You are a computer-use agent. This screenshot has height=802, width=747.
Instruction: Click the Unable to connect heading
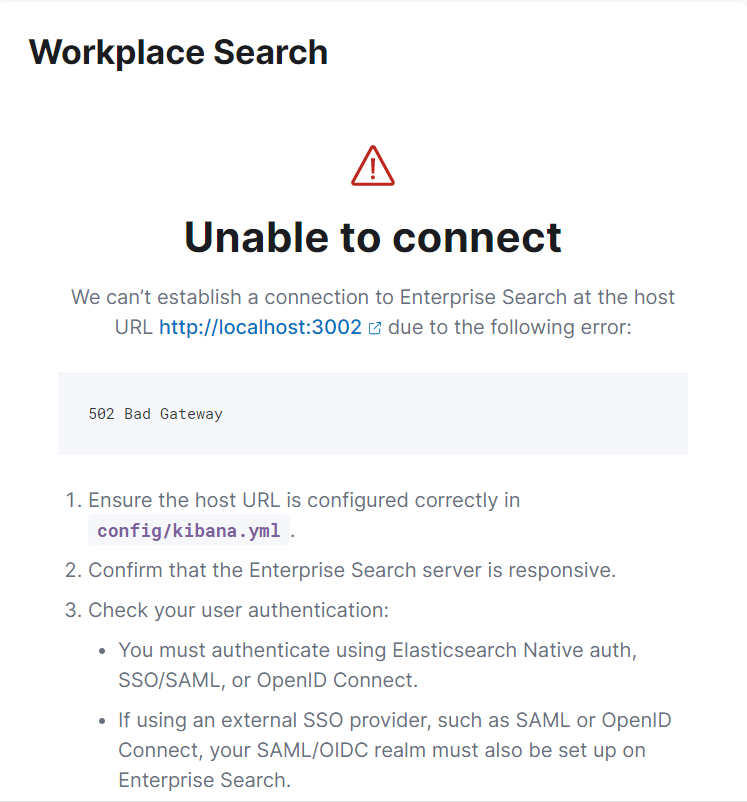click(373, 237)
